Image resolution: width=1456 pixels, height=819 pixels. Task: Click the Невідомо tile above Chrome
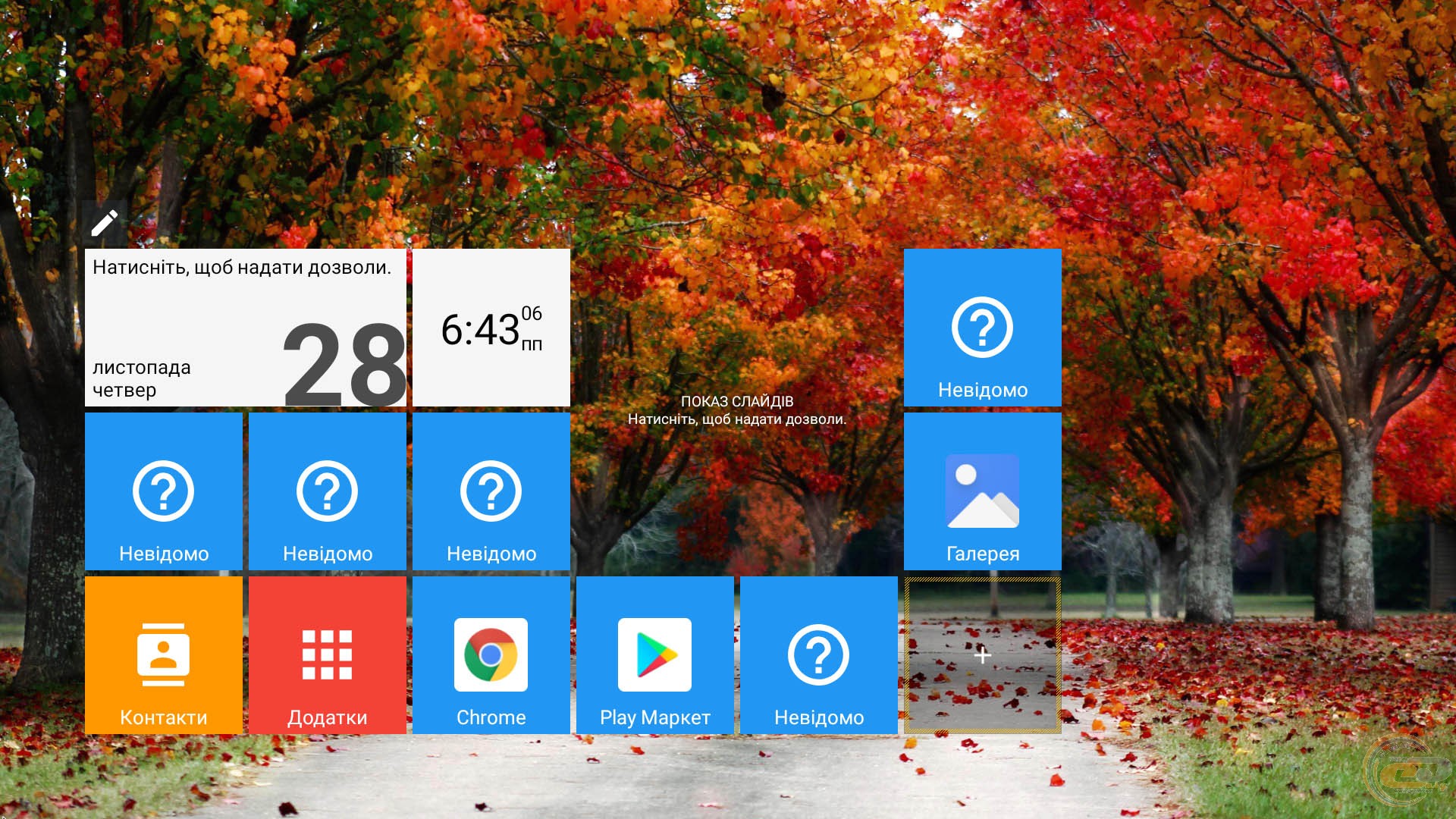(491, 491)
